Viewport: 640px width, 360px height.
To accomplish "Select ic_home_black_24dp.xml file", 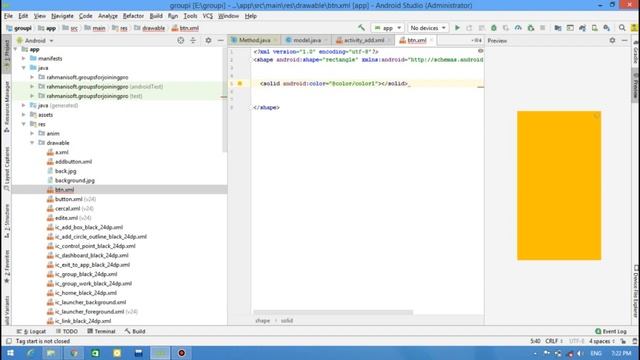I will point(86,293).
